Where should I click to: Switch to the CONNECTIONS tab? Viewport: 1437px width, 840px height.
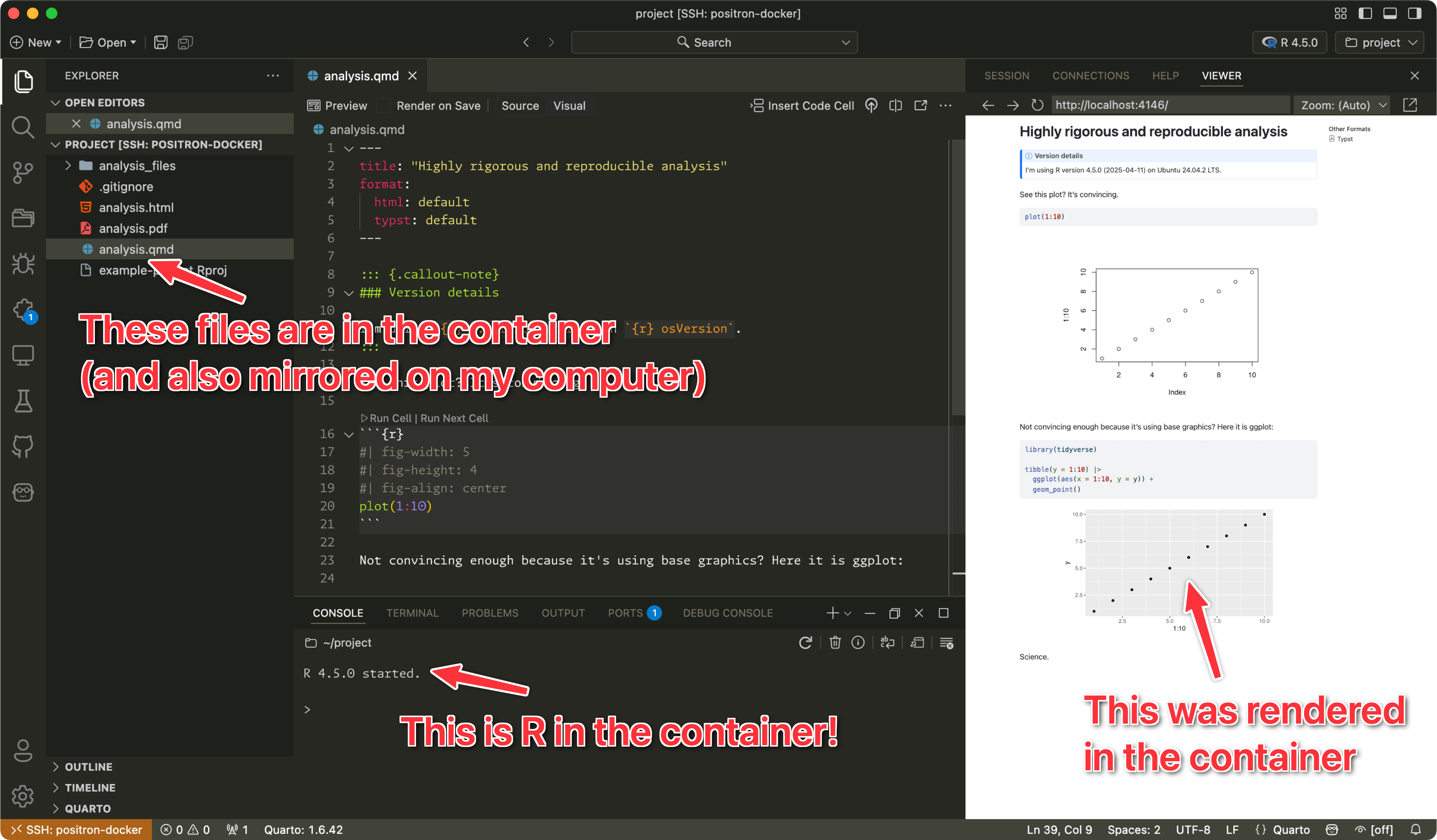[x=1090, y=76]
